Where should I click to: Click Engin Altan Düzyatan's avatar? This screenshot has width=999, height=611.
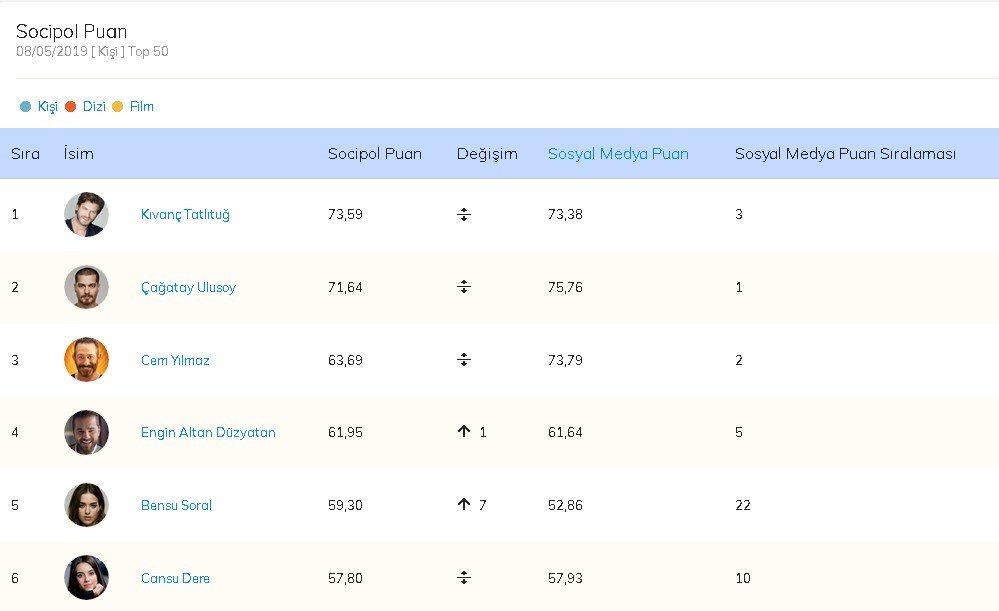(86, 432)
